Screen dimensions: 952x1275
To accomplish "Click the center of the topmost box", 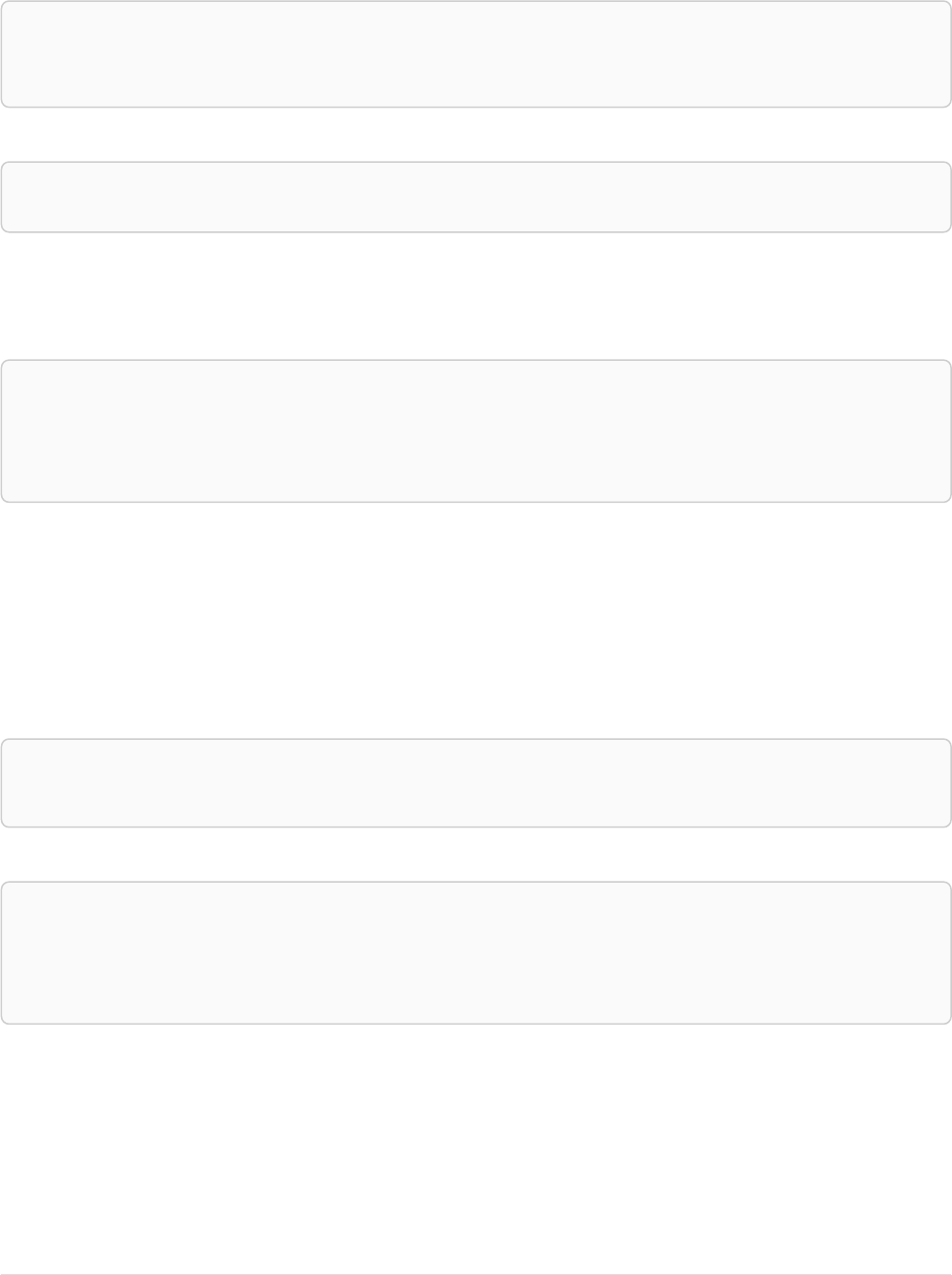I will 476,53.
